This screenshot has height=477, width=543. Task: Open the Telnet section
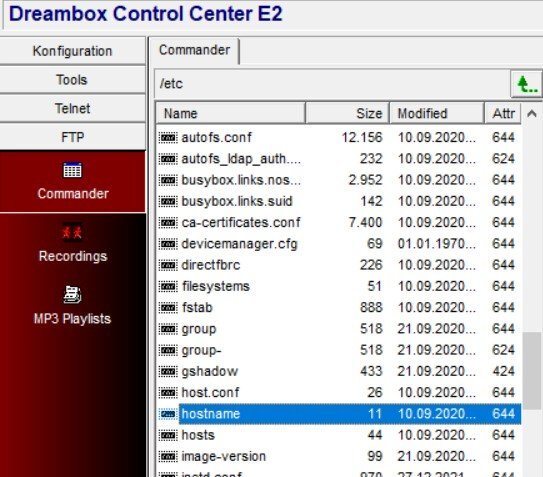(72, 108)
